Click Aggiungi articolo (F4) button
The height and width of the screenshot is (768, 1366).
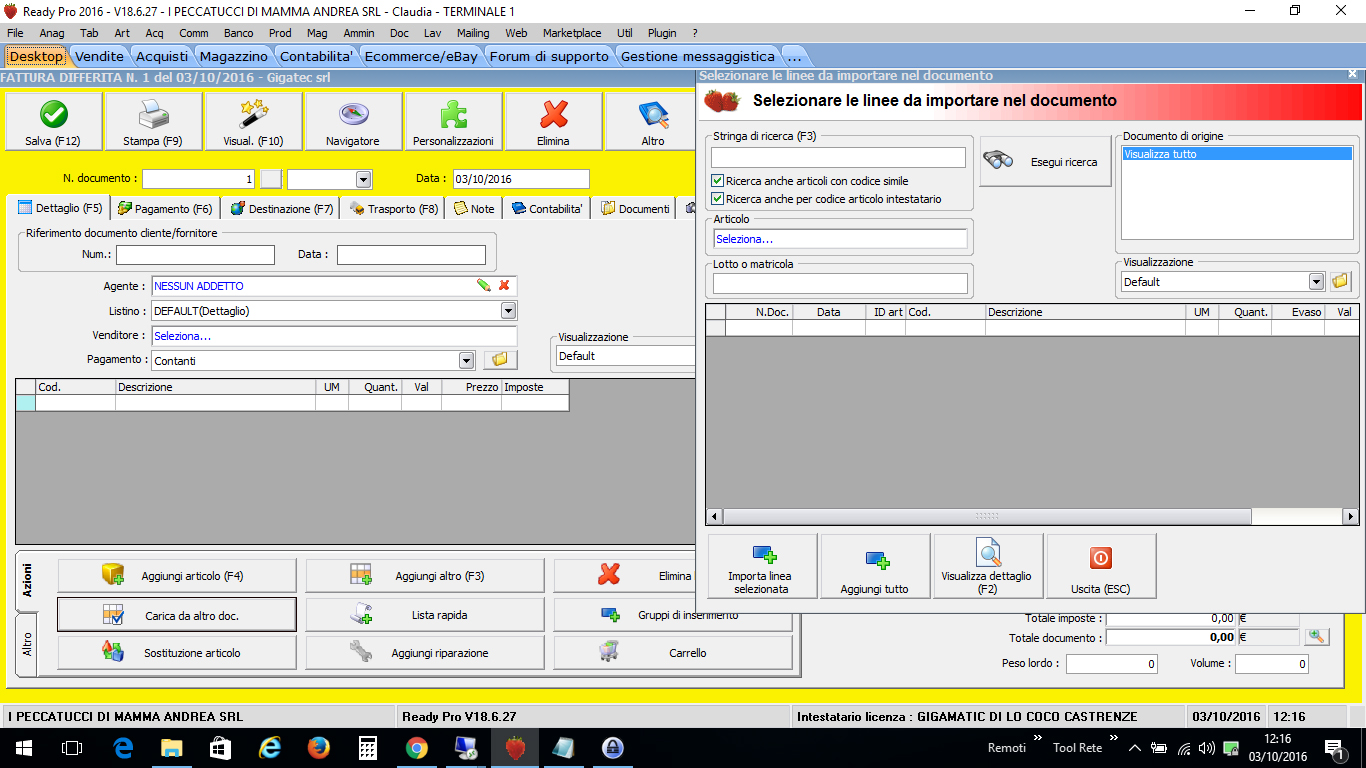pyautogui.click(x=177, y=576)
